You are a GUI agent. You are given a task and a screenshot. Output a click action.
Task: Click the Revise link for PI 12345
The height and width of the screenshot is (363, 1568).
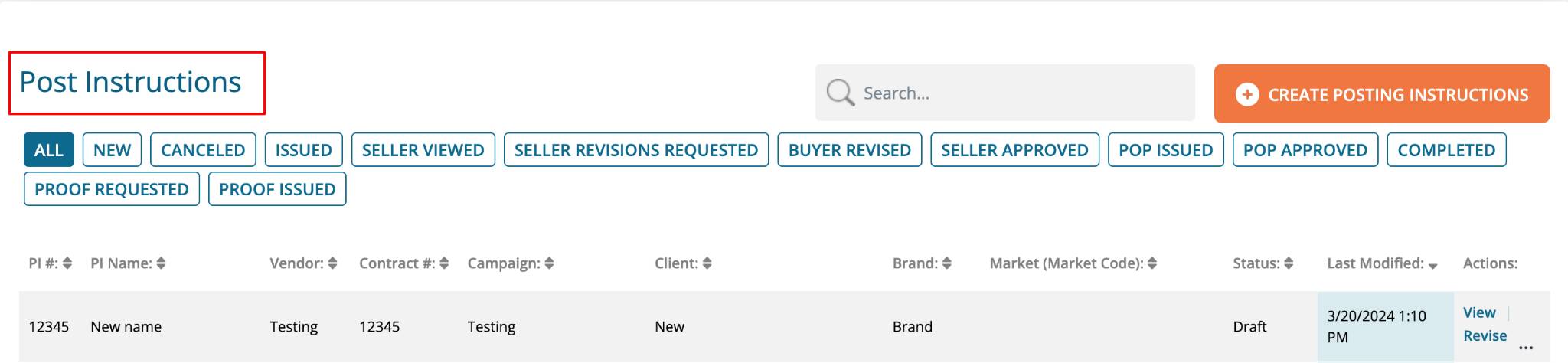coord(1485,335)
